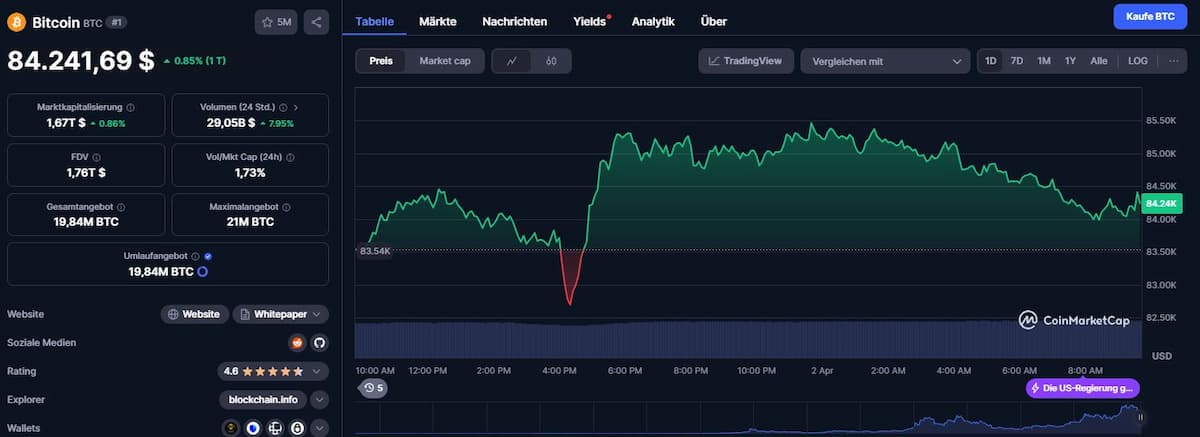Open the blue shield wallet icon
1200x437 pixels.
[x=253, y=428]
